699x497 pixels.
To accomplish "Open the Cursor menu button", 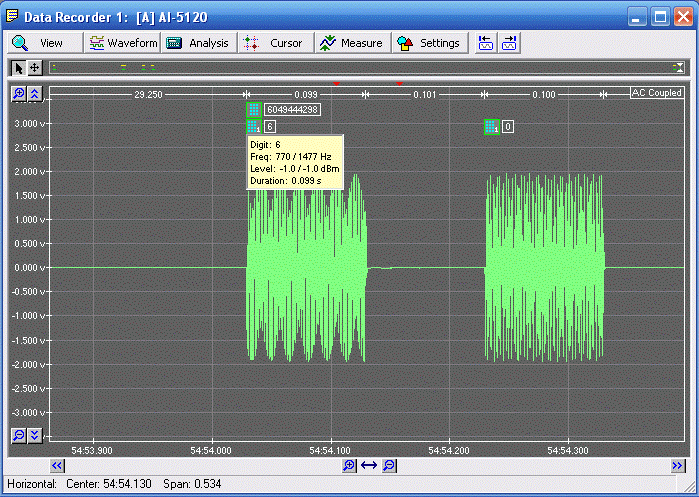I will 276,43.
